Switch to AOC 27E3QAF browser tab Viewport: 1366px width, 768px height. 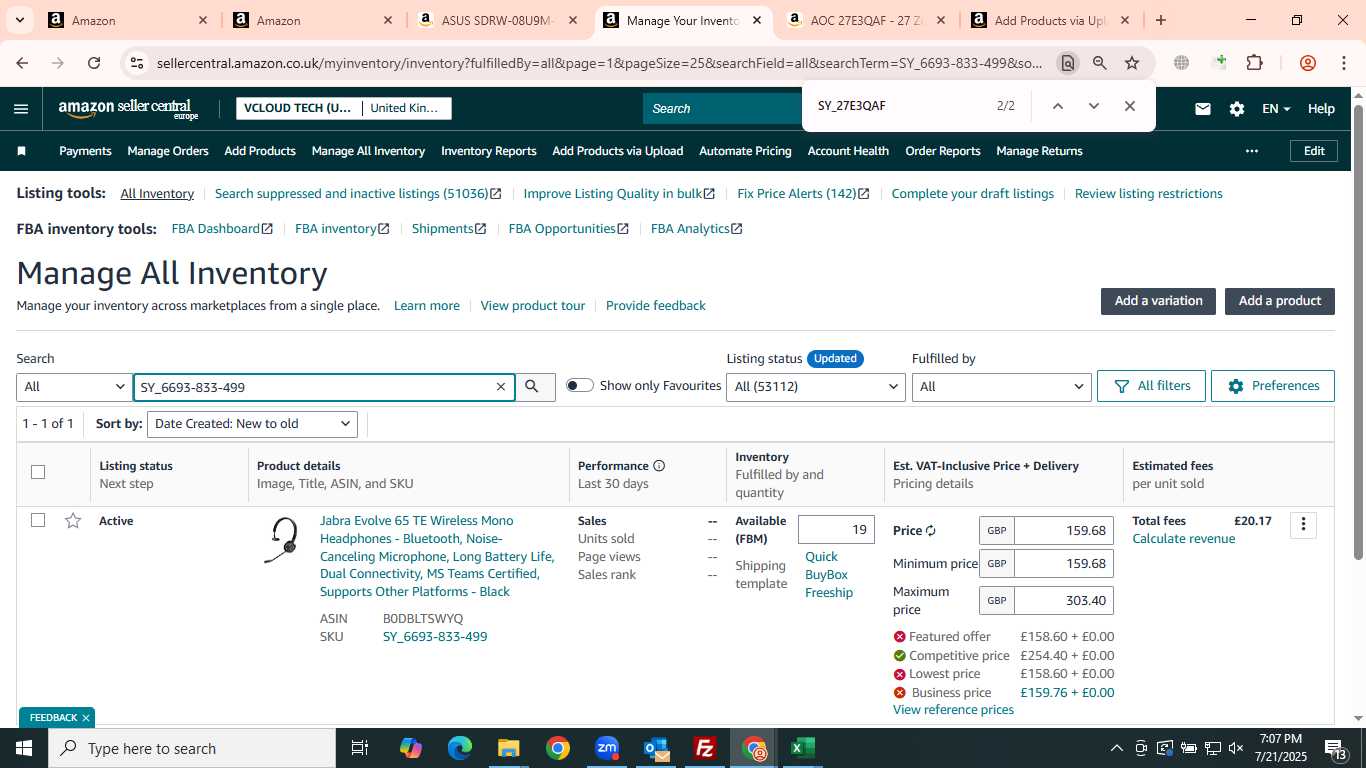tap(868, 20)
